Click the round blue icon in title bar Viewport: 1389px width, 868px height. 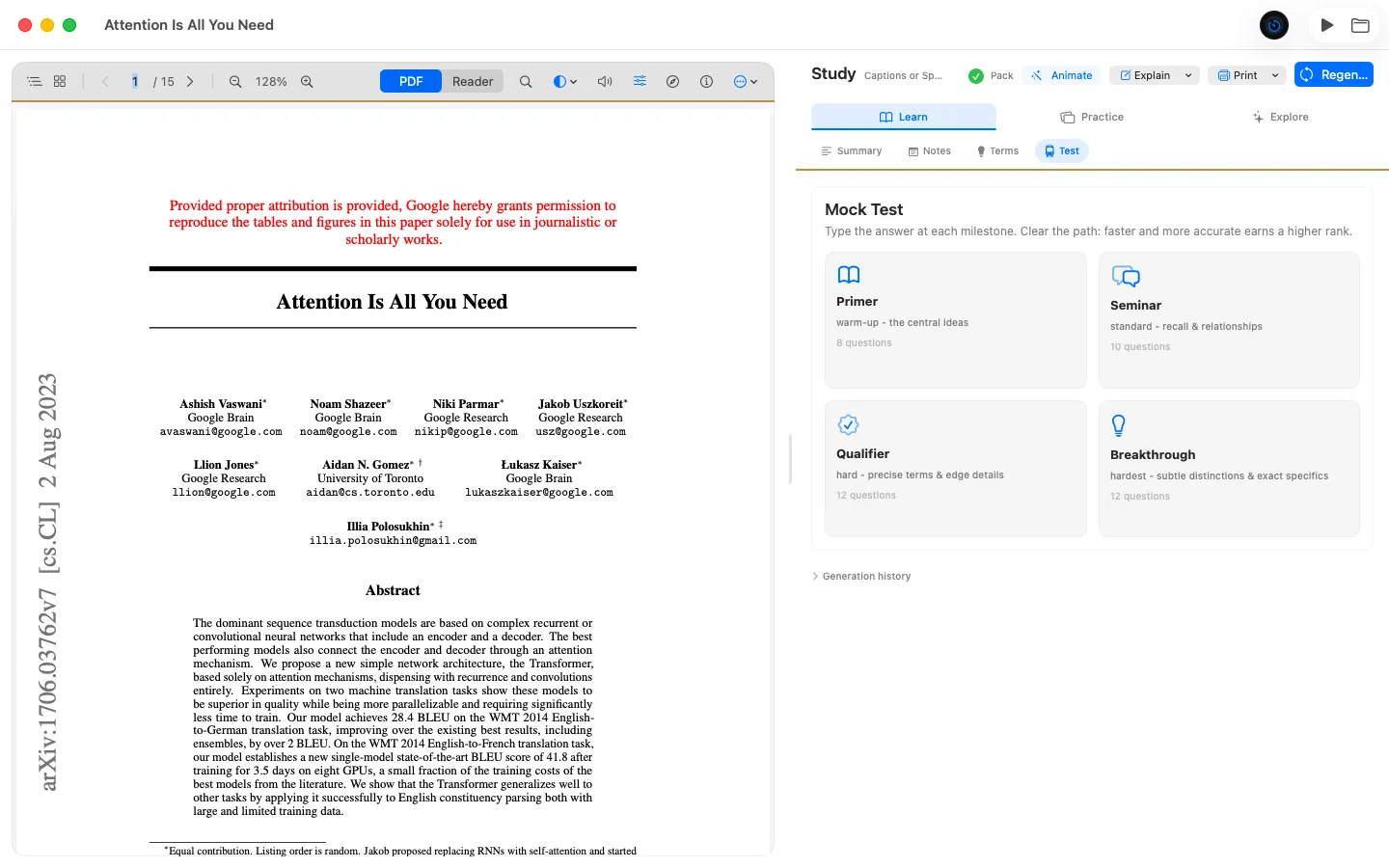click(x=1274, y=25)
